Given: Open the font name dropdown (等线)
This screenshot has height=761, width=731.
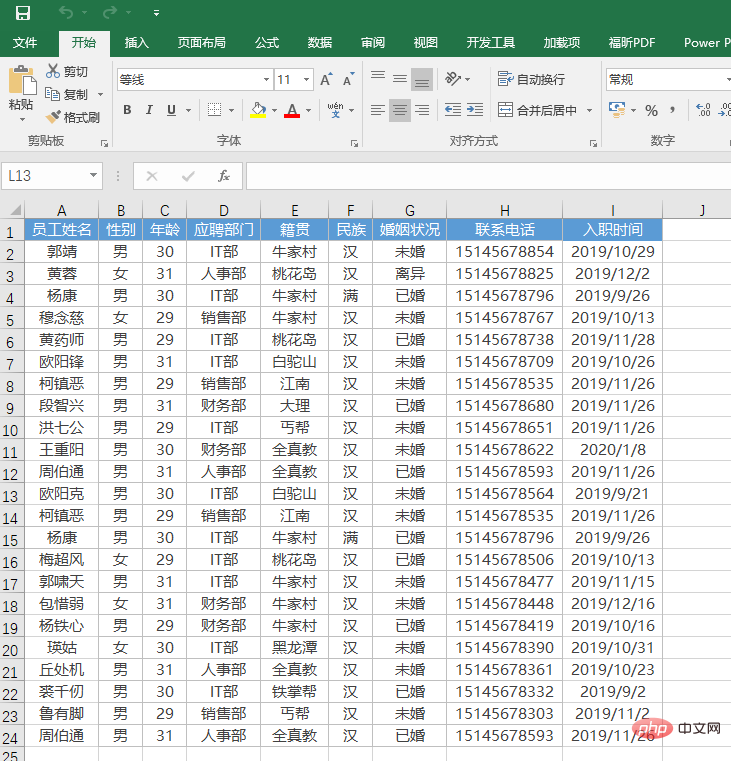Looking at the screenshot, I should (x=266, y=79).
